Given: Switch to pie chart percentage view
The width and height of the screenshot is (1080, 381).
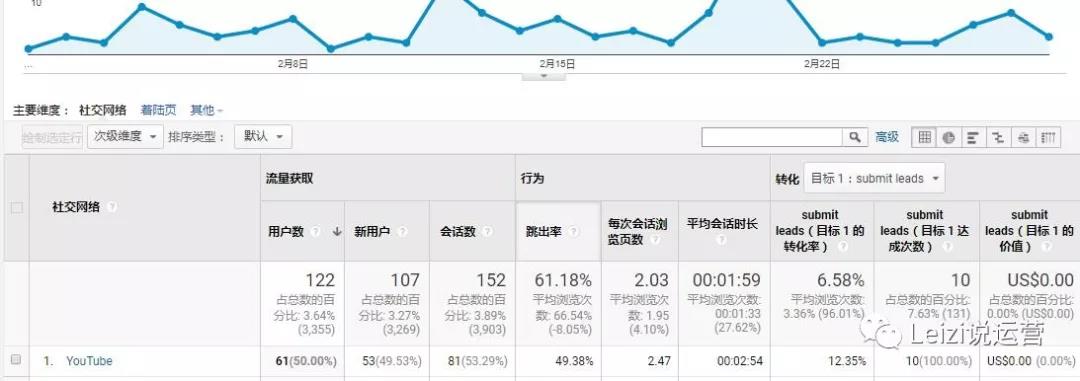Looking at the screenshot, I should pyautogui.click(x=949, y=137).
